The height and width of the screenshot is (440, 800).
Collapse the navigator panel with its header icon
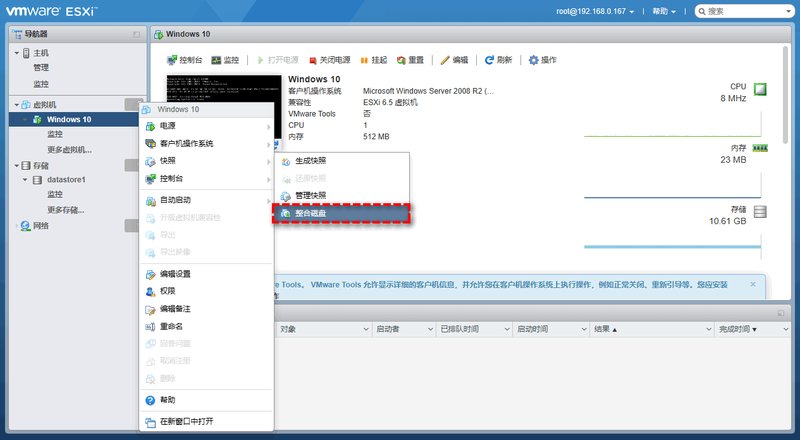[x=136, y=34]
